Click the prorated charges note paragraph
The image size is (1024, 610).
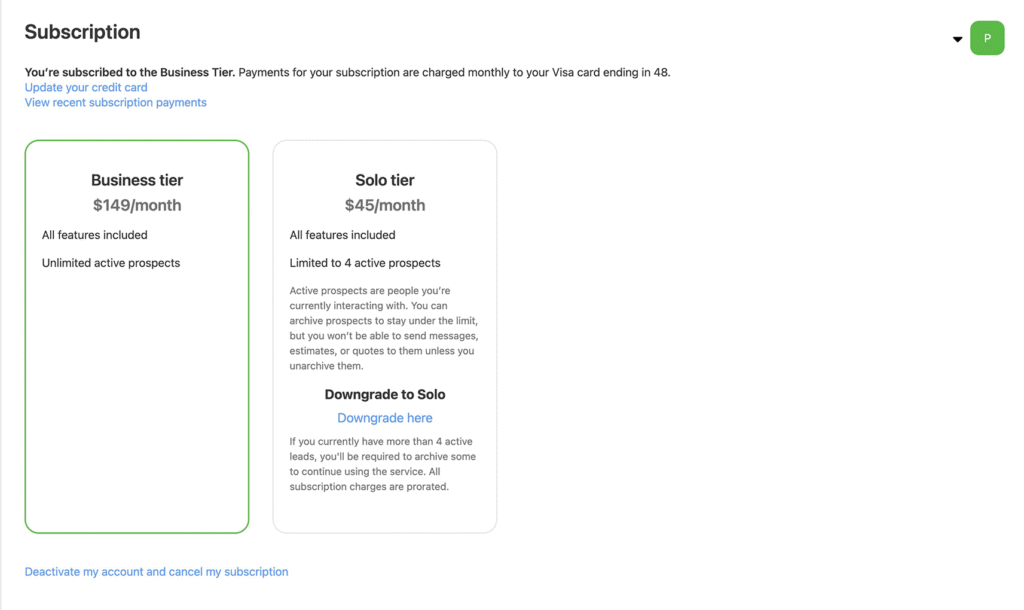pos(384,464)
